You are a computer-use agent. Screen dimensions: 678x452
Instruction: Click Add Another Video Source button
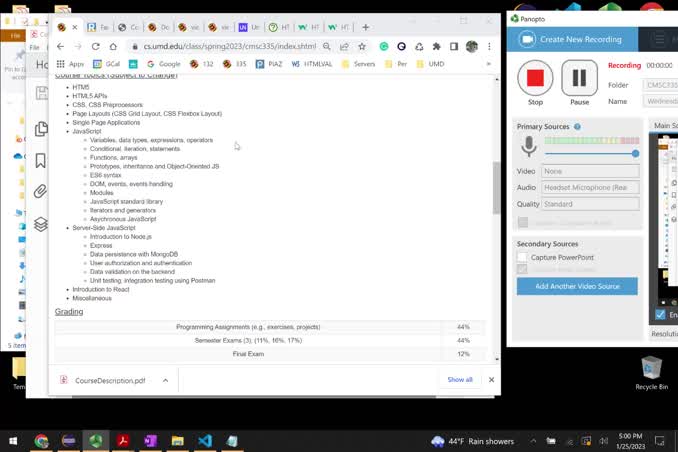pos(577,286)
